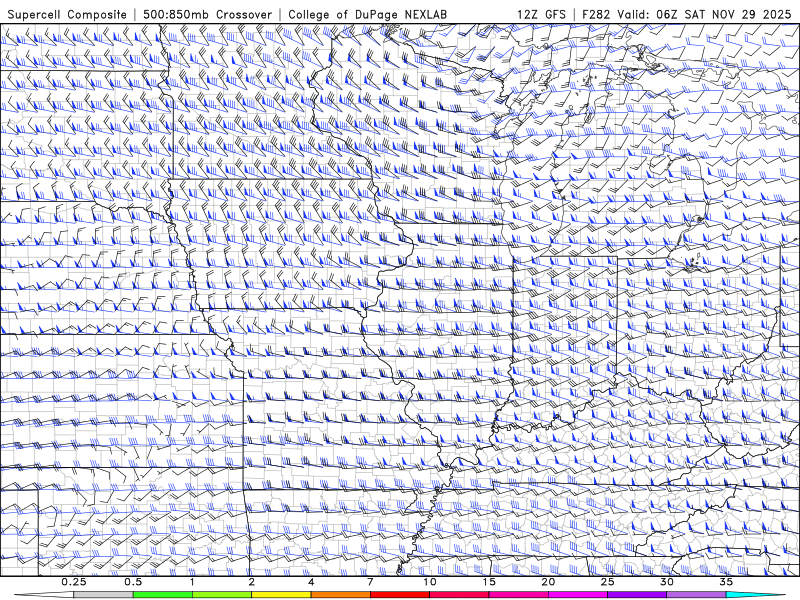Click the legend value '20'
This screenshot has height=600, width=800.
548,582
